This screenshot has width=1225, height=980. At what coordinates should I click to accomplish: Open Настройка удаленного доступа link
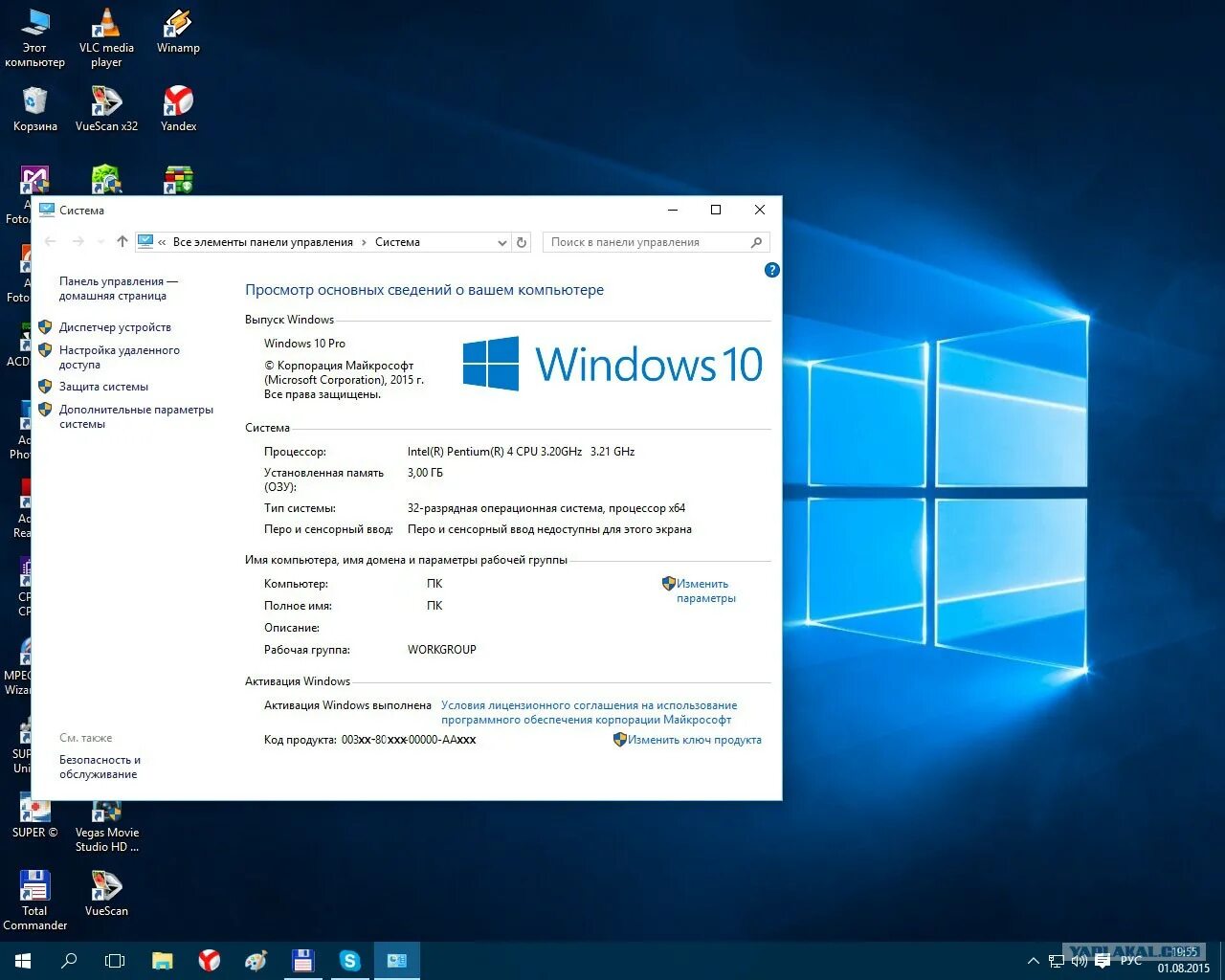[x=120, y=357]
